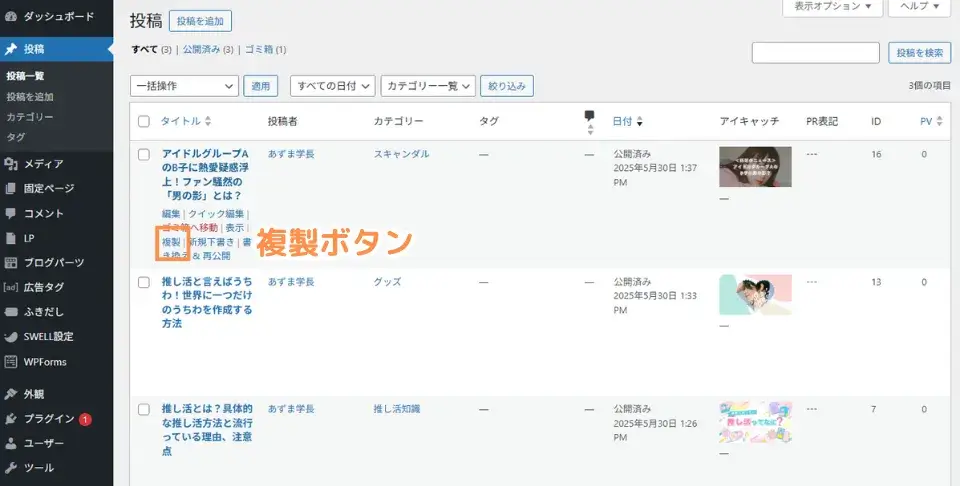The height and width of the screenshot is (486, 960).
Task: Click the 絞り込み filter button
Action: 507,86
